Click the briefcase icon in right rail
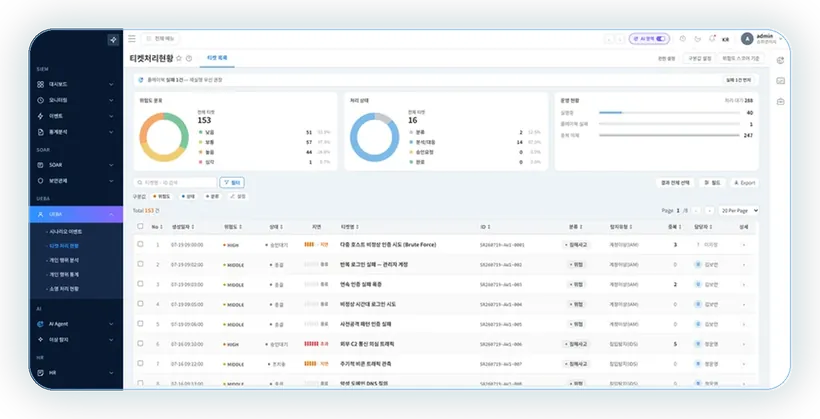The image size is (820, 419). pos(780,101)
